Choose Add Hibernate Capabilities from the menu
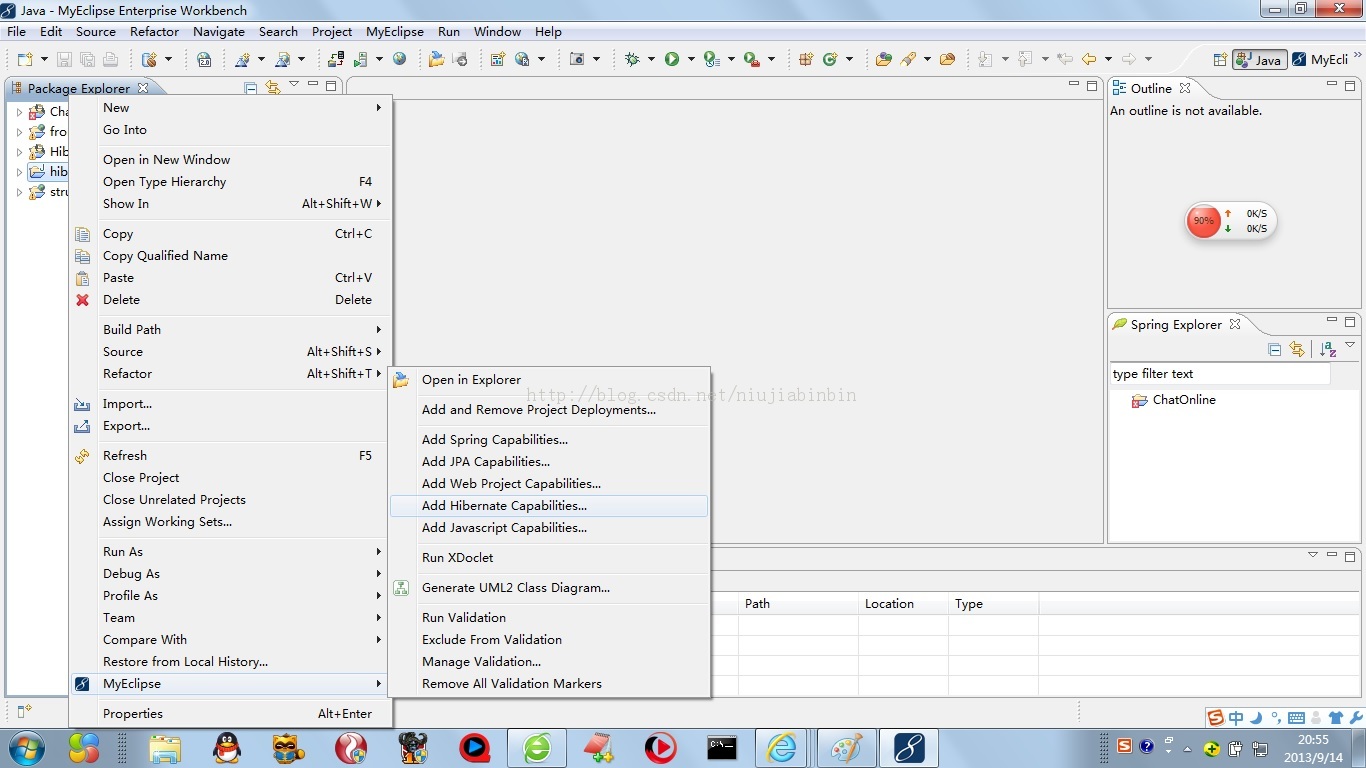 point(504,505)
